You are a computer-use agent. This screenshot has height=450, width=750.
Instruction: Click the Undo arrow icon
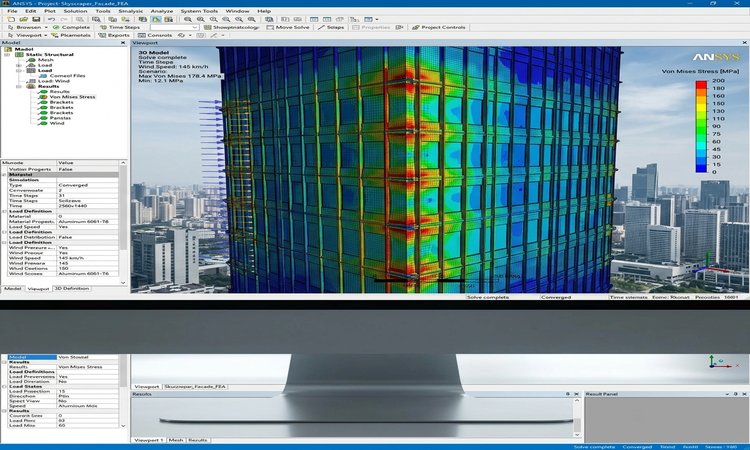tap(51, 19)
